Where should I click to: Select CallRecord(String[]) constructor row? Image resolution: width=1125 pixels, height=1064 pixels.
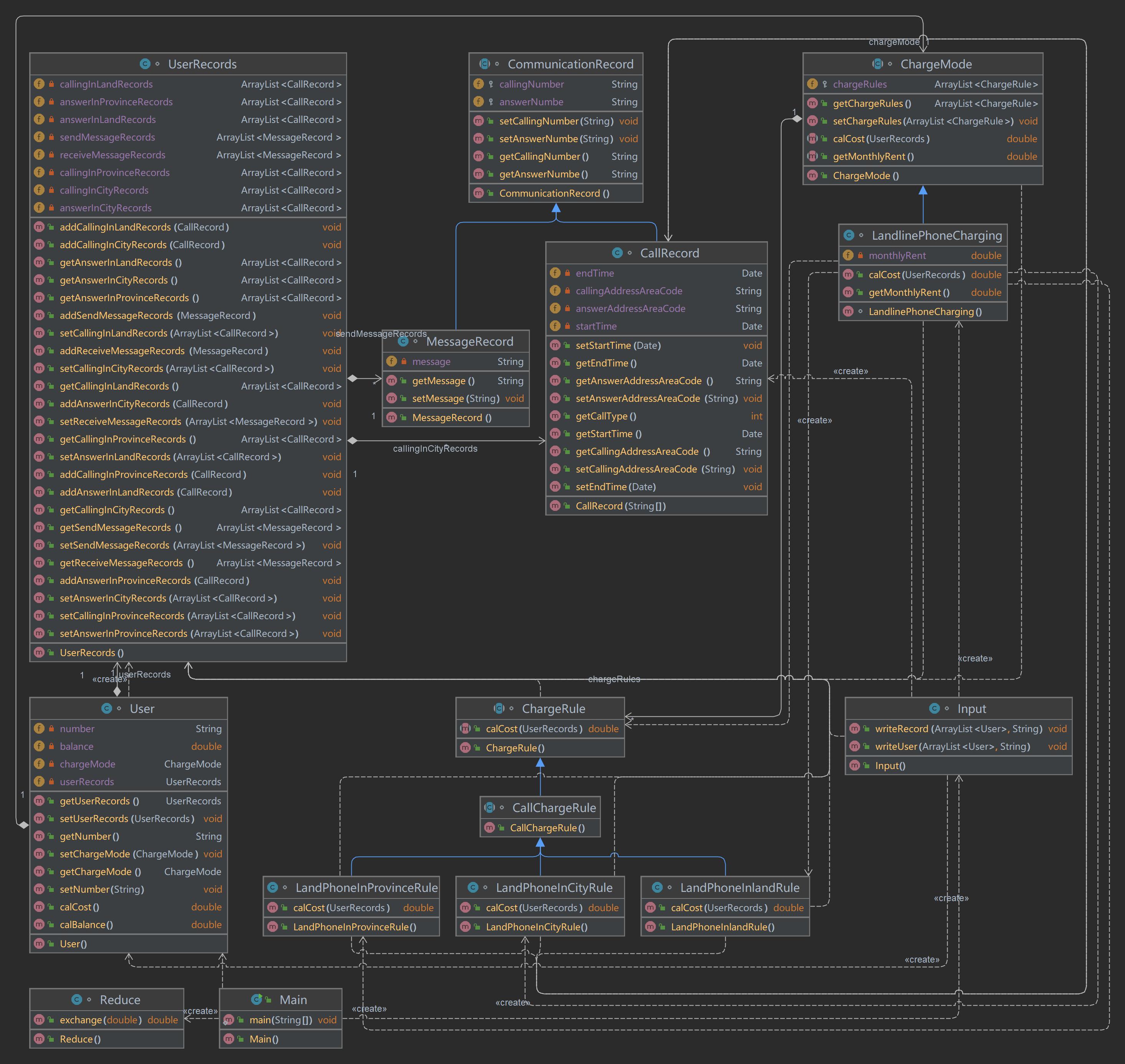(x=656, y=506)
